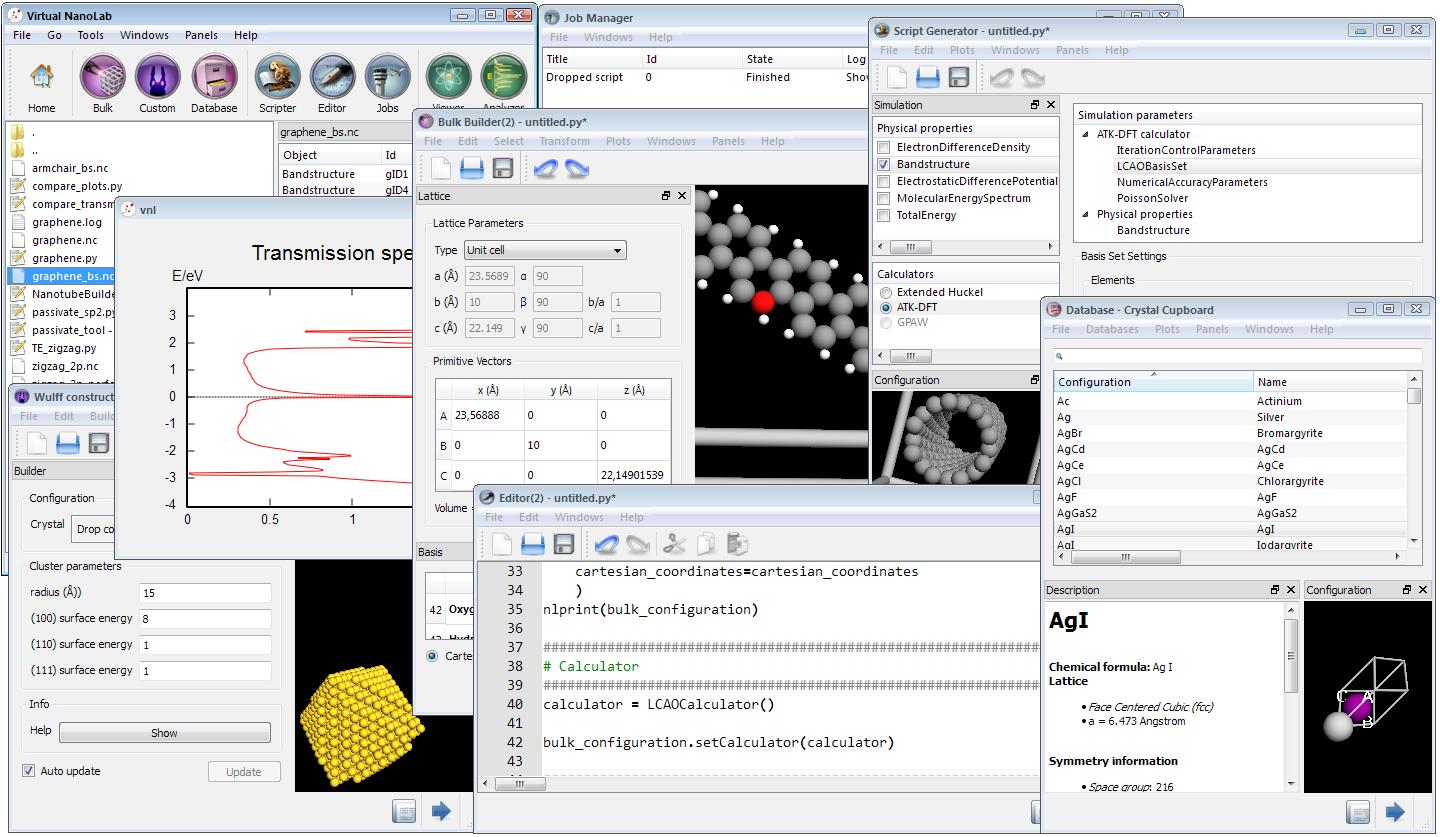Viewport: 1440px width, 837px height.
Task: Click Save disk icon in Bulk Builder
Action: (x=503, y=168)
